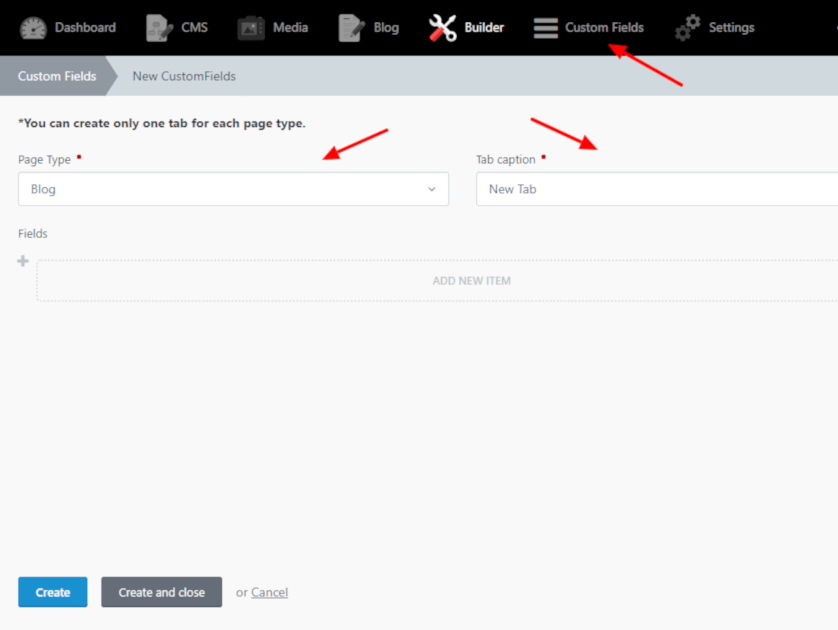Click the Create and close button
The height and width of the screenshot is (630, 838).
coord(161,592)
